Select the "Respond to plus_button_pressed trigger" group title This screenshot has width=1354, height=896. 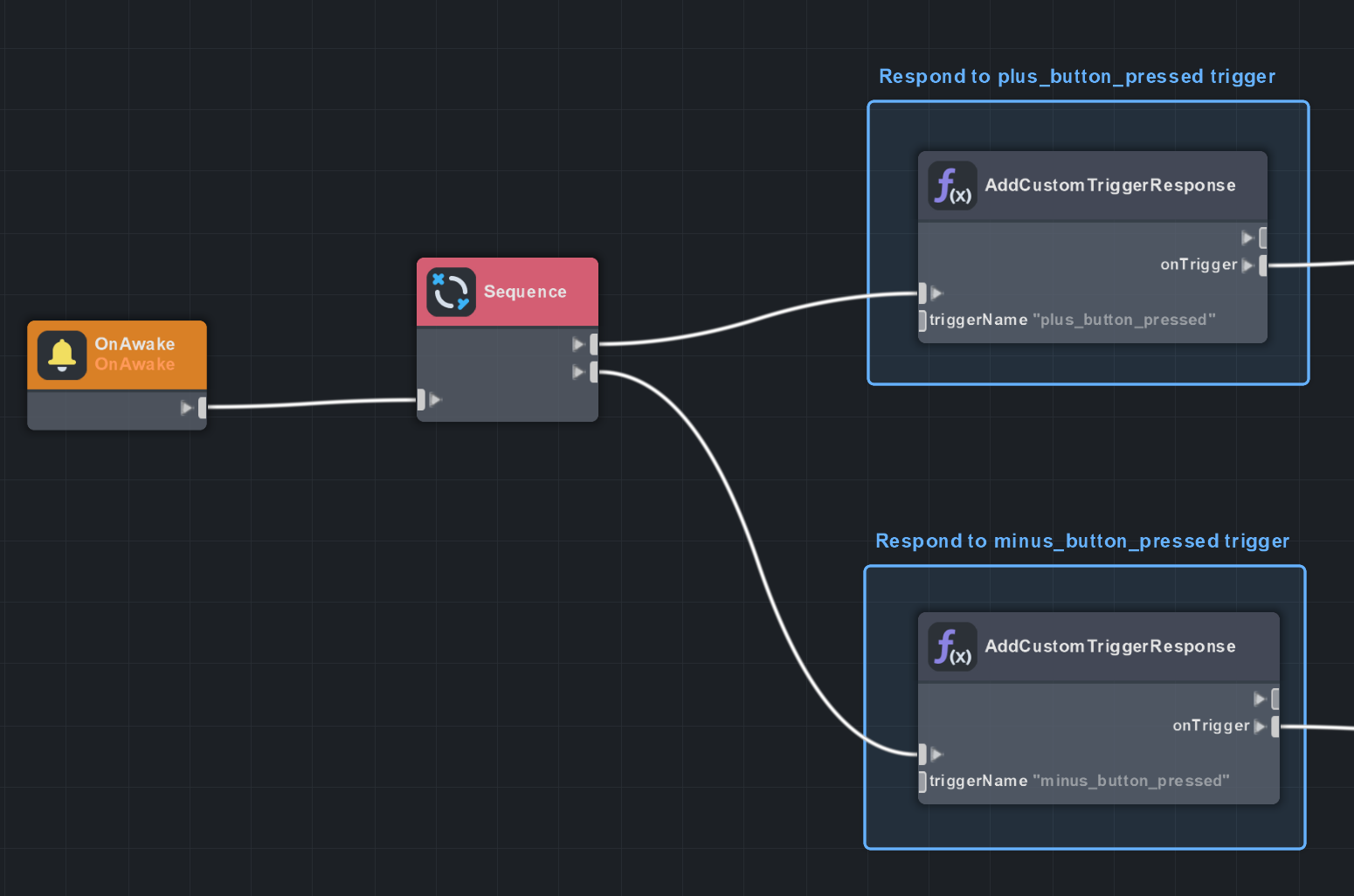1076,77
